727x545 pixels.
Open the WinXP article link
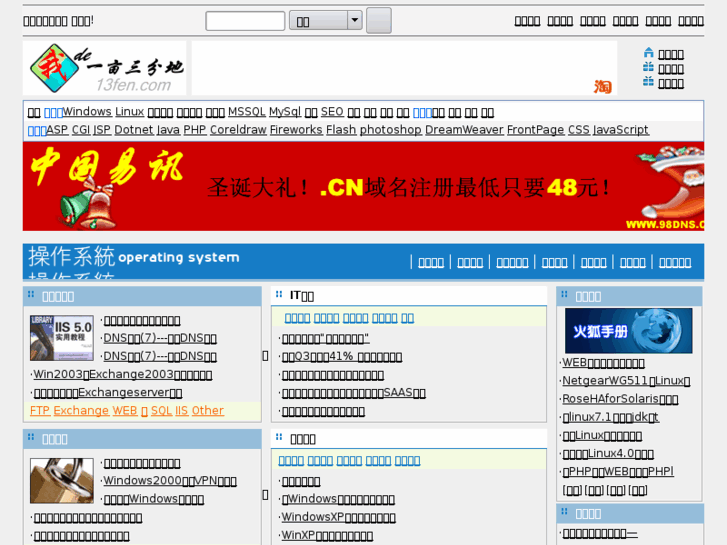[x=327, y=535]
